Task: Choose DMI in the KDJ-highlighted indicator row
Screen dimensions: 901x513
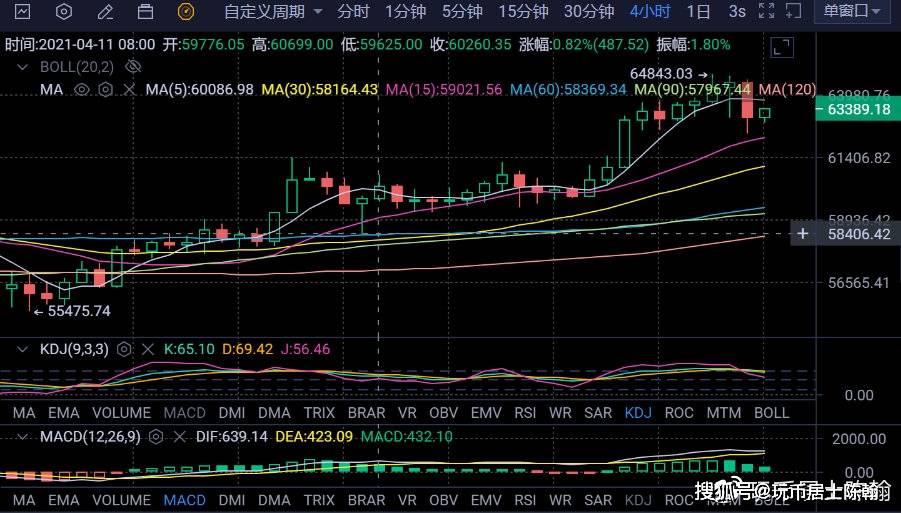Action: coord(232,413)
